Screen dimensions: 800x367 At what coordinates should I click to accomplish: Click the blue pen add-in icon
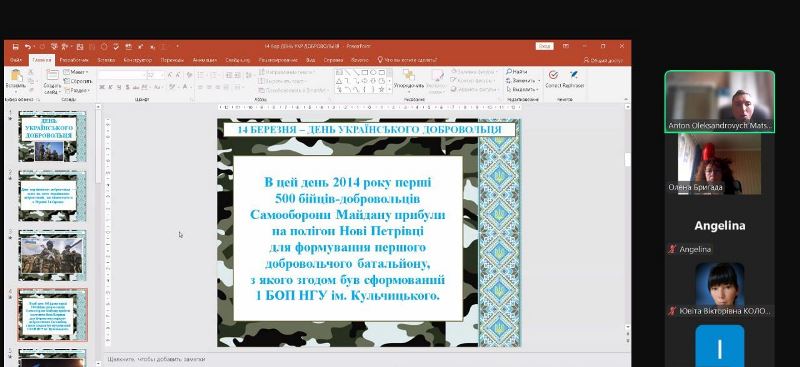click(573, 75)
